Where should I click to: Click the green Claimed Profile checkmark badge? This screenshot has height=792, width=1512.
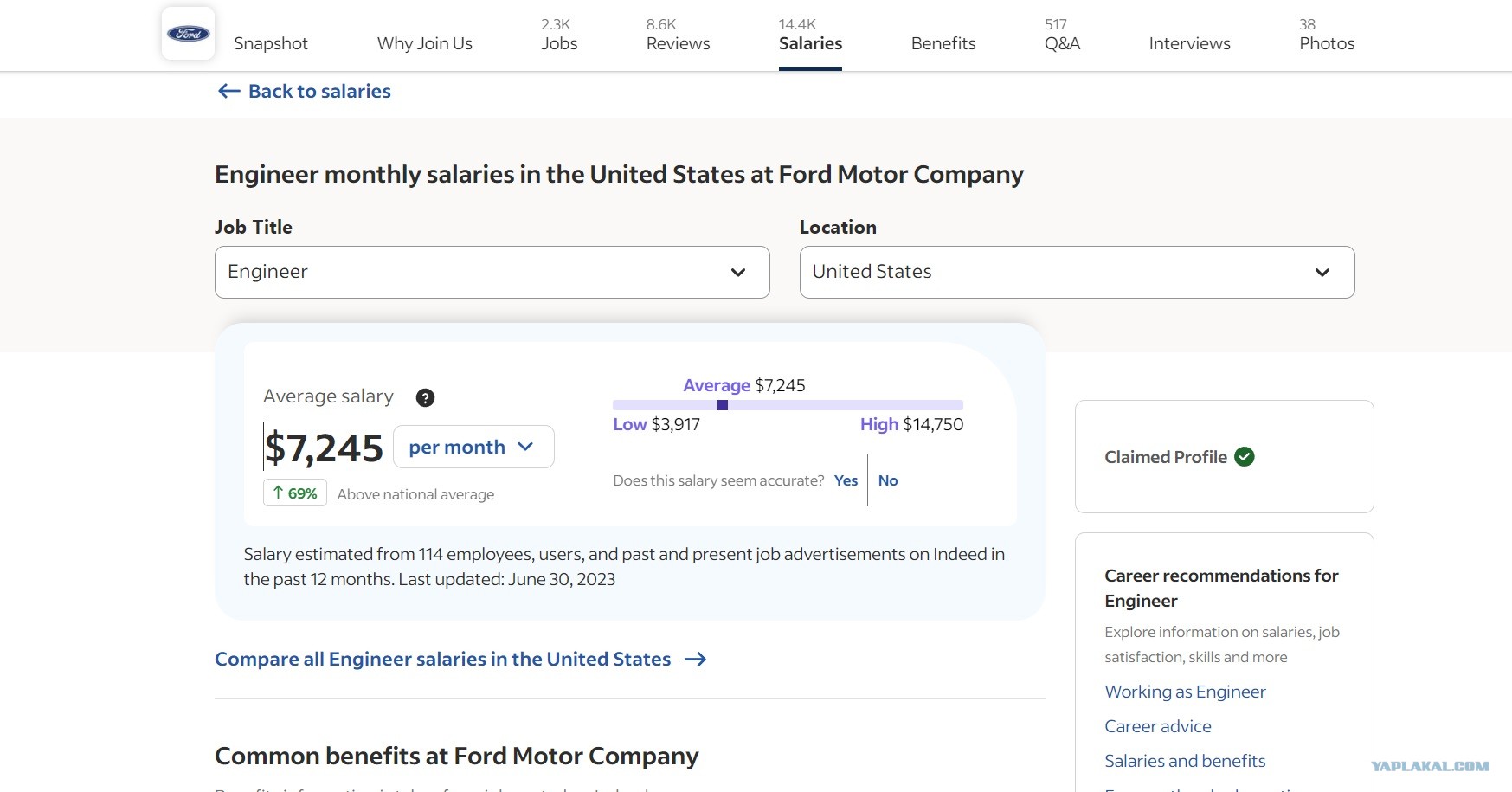pos(1245,457)
